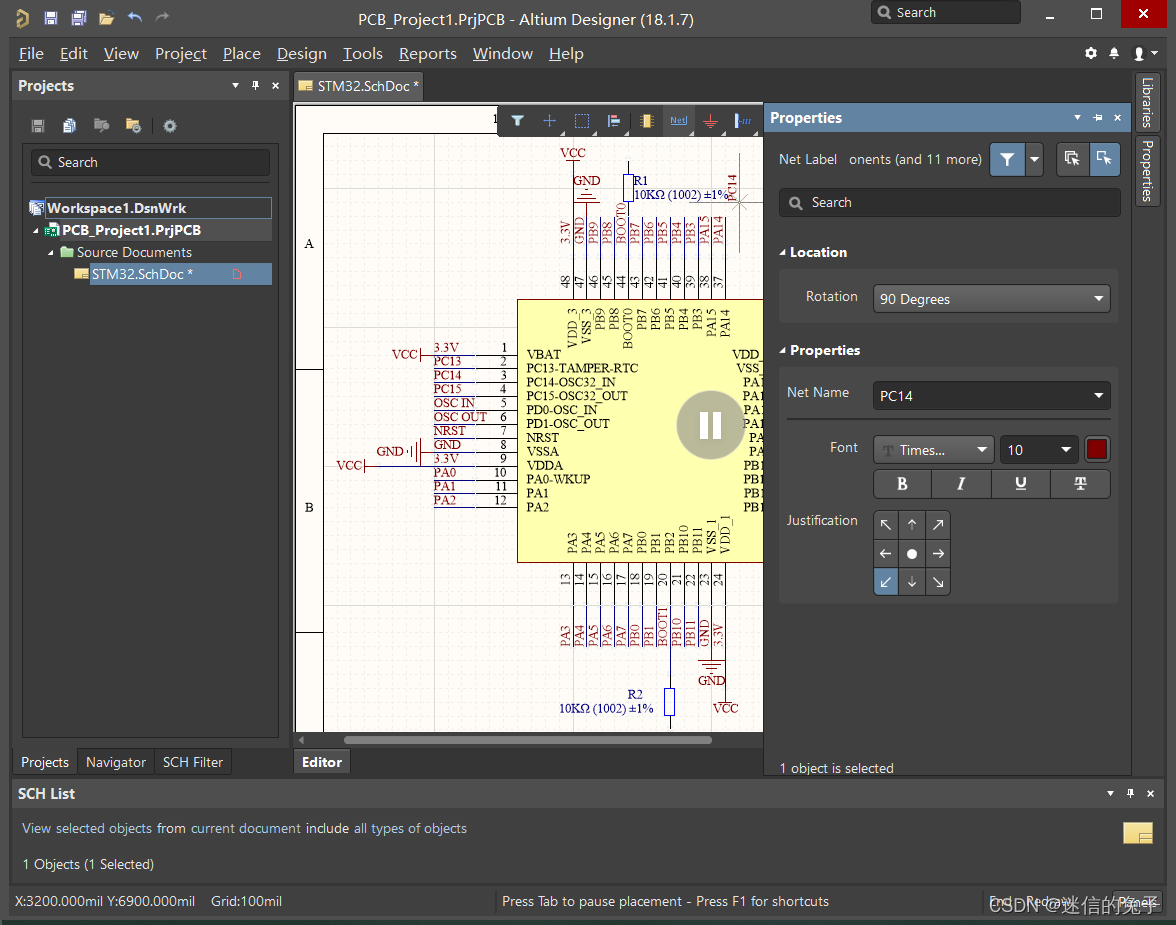Screen dimensions: 1176x925
Task: Toggle Bold font style
Action: pyautogui.click(x=902, y=484)
